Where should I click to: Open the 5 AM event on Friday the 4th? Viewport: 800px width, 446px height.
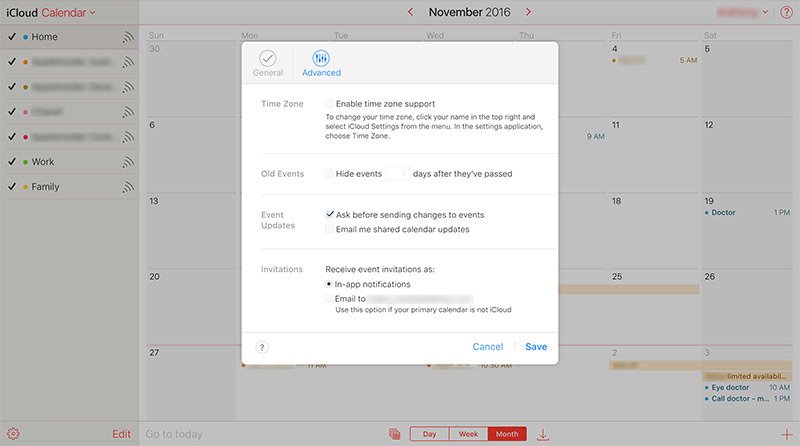click(655, 60)
